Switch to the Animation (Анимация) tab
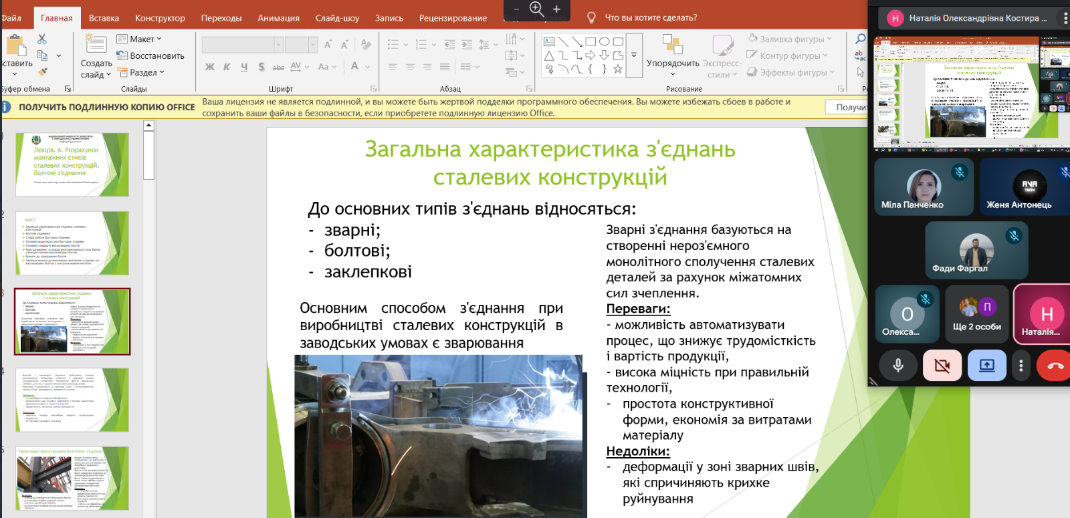 278,17
